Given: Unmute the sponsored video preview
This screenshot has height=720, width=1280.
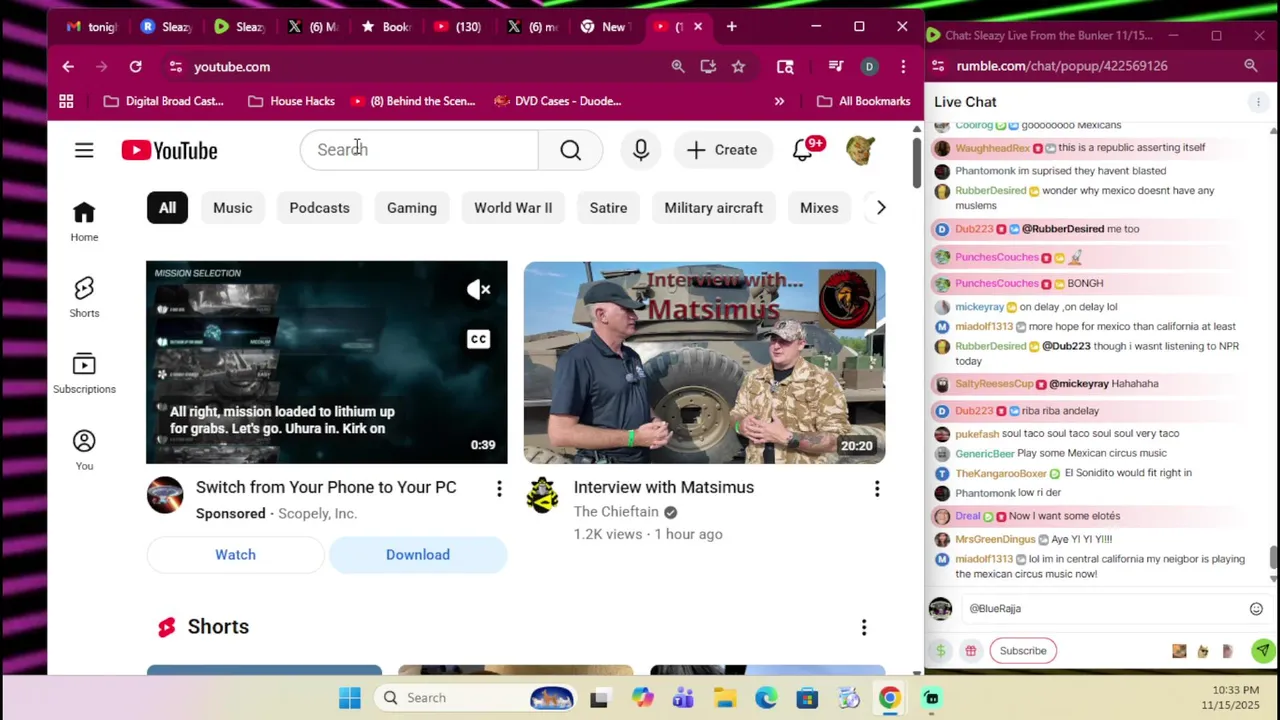Looking at the screenshot, I should coord(479,290).
